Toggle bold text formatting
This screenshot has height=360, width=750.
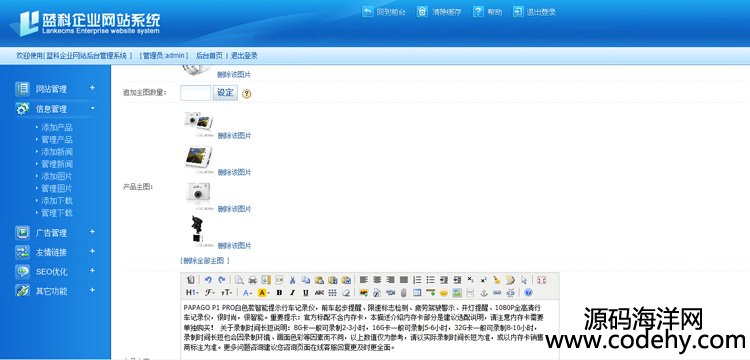coord(279,292)
